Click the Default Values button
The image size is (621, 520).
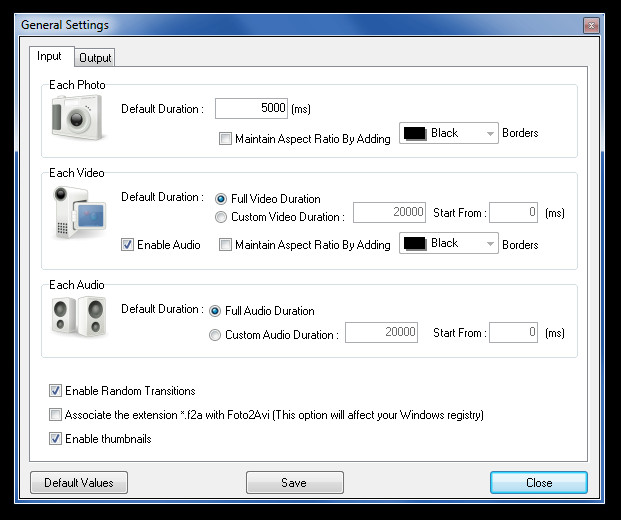(x=79, y=482)
